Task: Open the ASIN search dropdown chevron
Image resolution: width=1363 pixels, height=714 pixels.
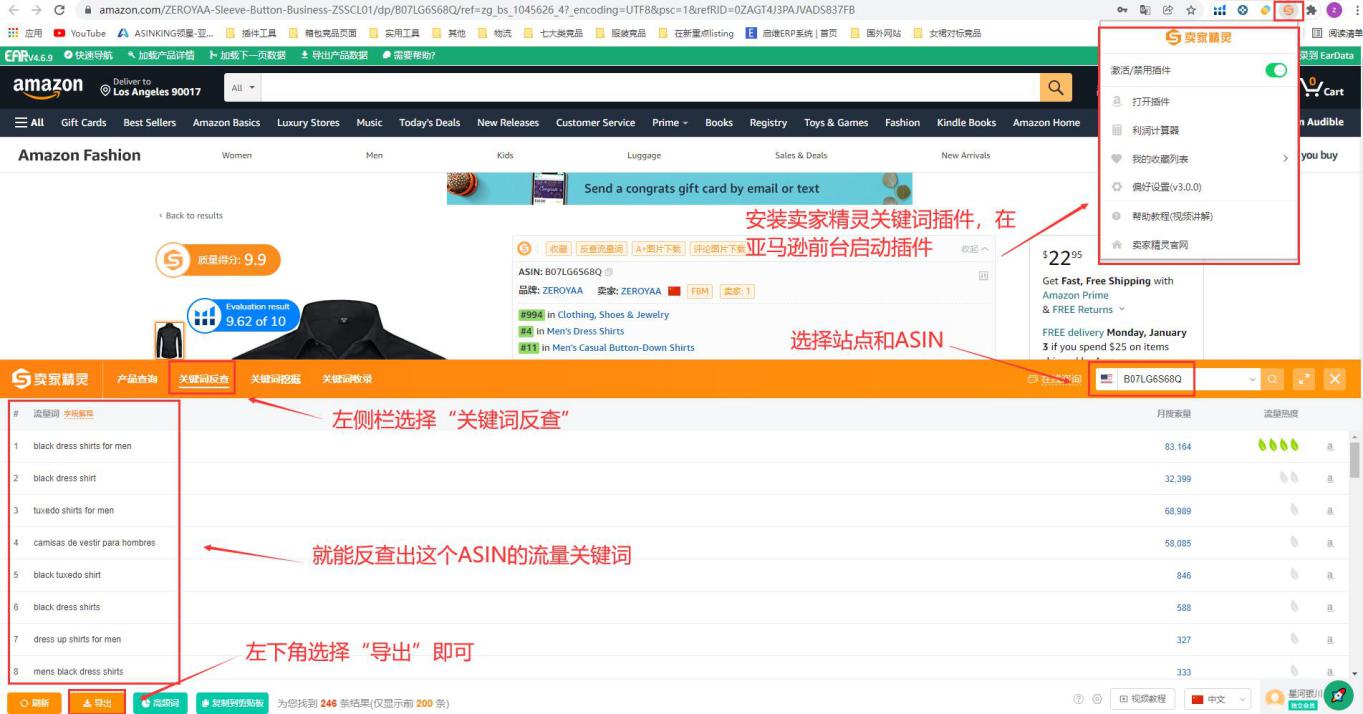Action: click(1254, 379)
